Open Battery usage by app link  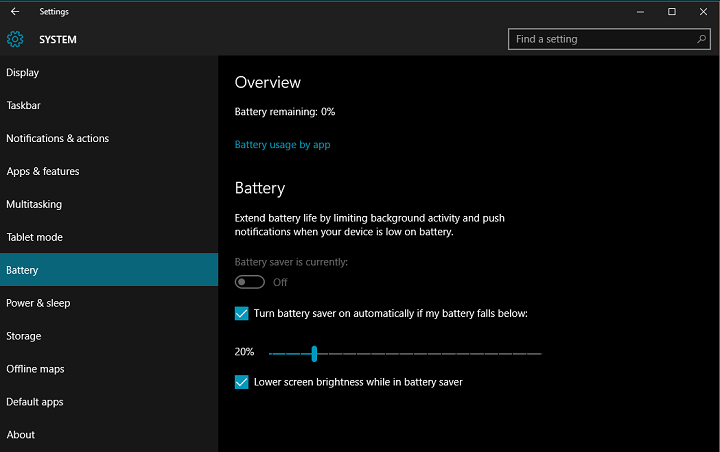(x=282, y=145)
